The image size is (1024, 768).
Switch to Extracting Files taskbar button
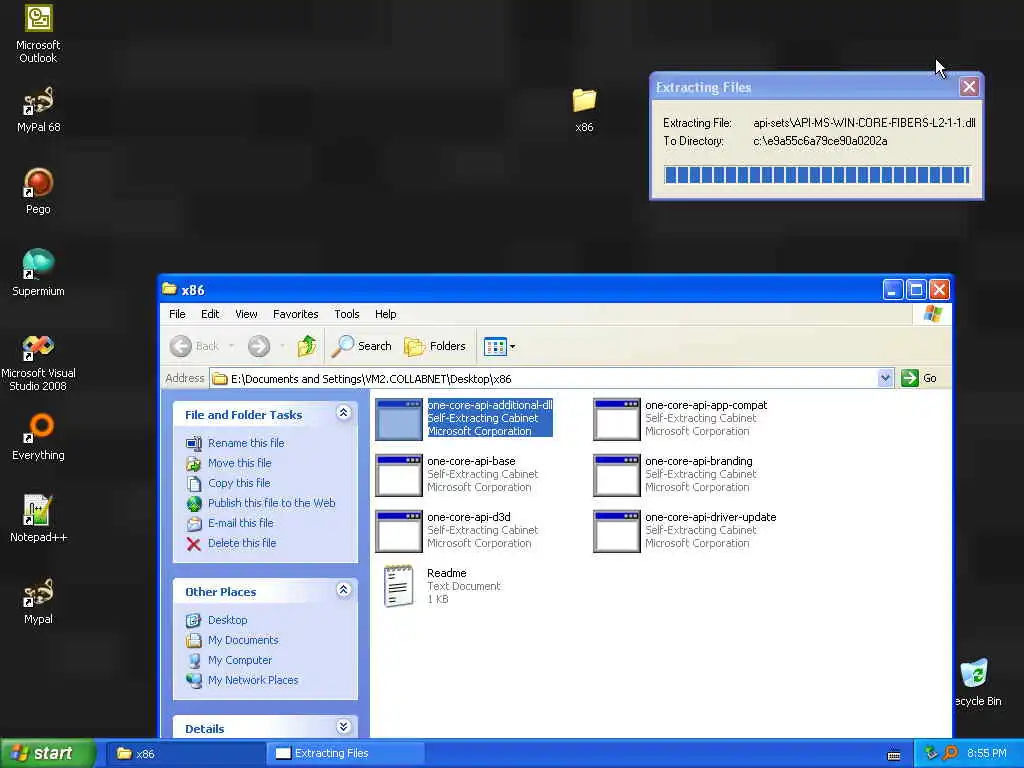345,754
